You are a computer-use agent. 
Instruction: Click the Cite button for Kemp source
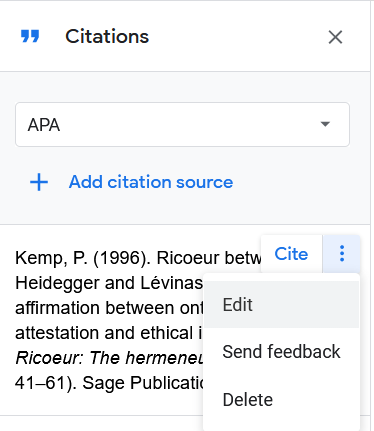291,254
